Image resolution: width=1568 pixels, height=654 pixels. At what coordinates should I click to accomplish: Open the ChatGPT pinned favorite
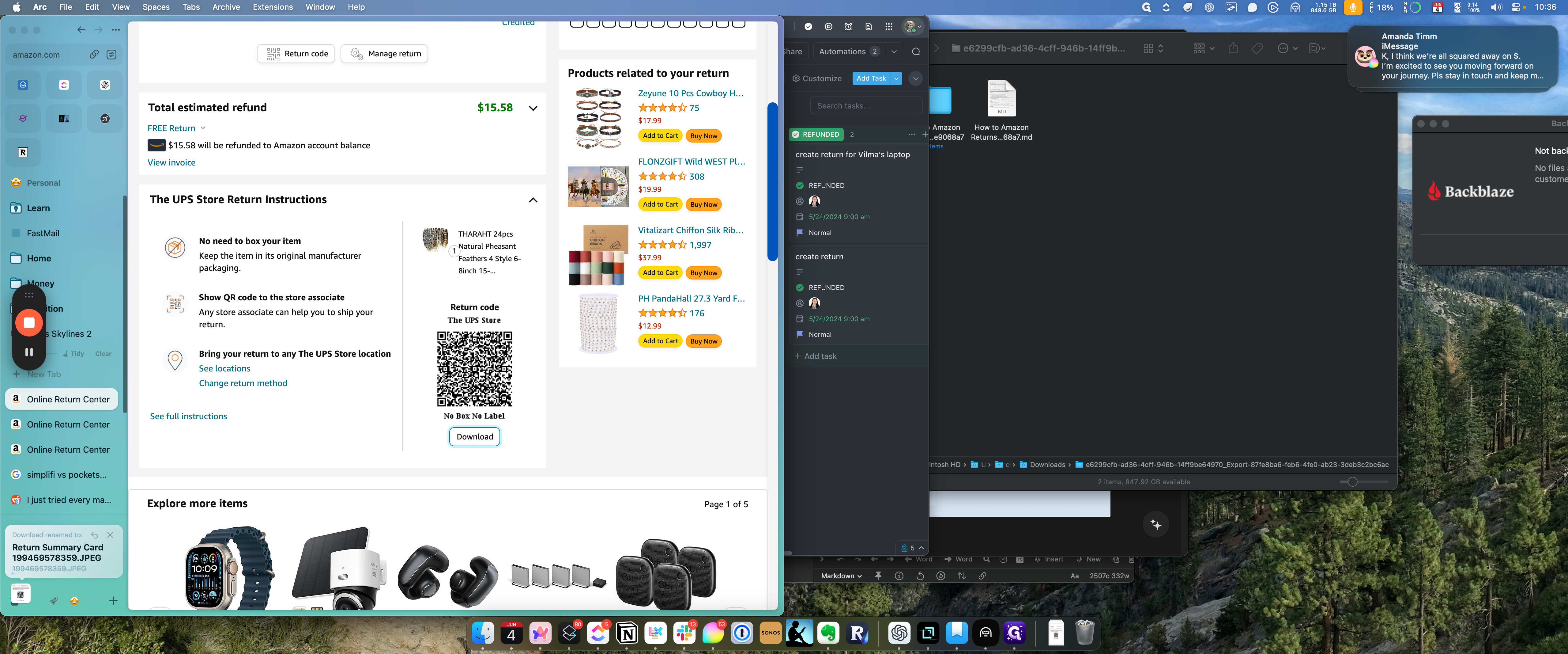tap(105, 85)
